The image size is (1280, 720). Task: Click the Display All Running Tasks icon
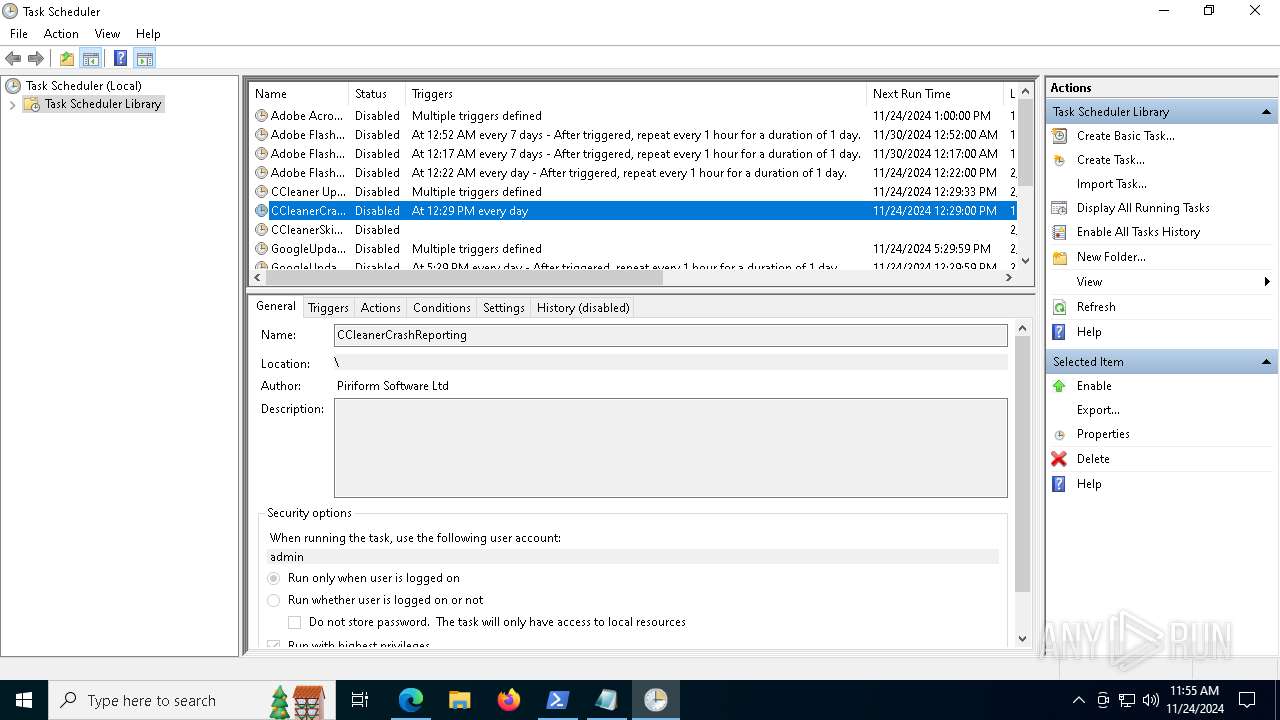1059,208
